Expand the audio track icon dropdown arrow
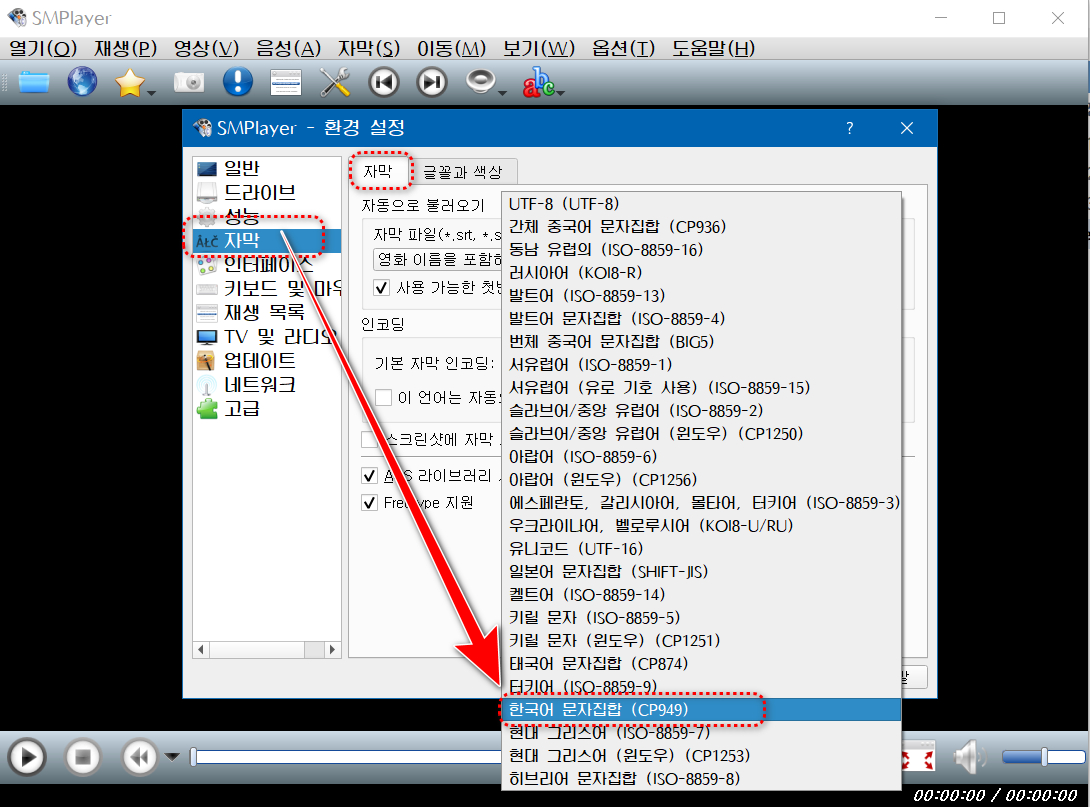Screen dimensions: 1090x807 tap(502, 92)
